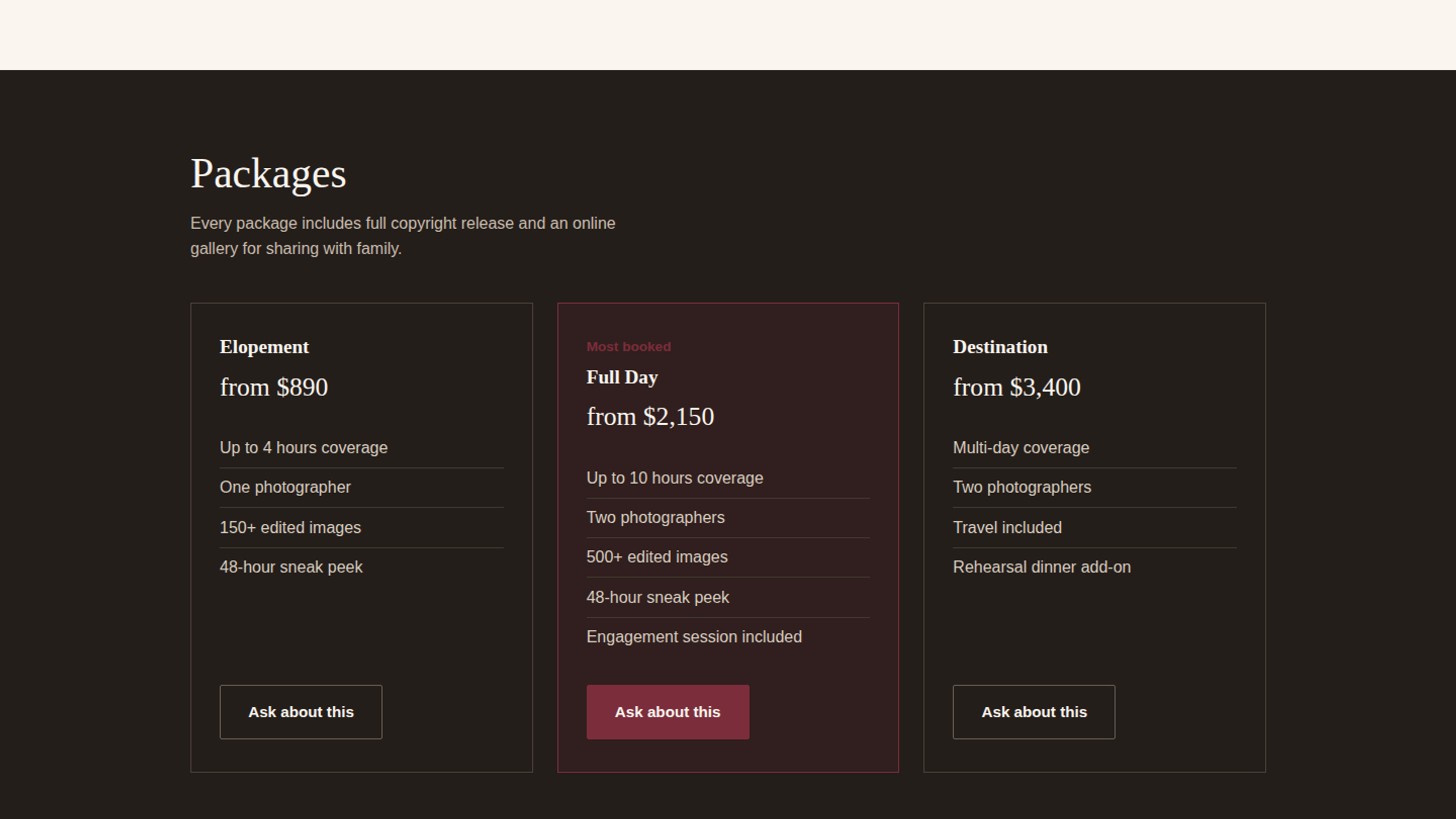
Task: Click '150+ edited images' feature
Action: [361, 527]
